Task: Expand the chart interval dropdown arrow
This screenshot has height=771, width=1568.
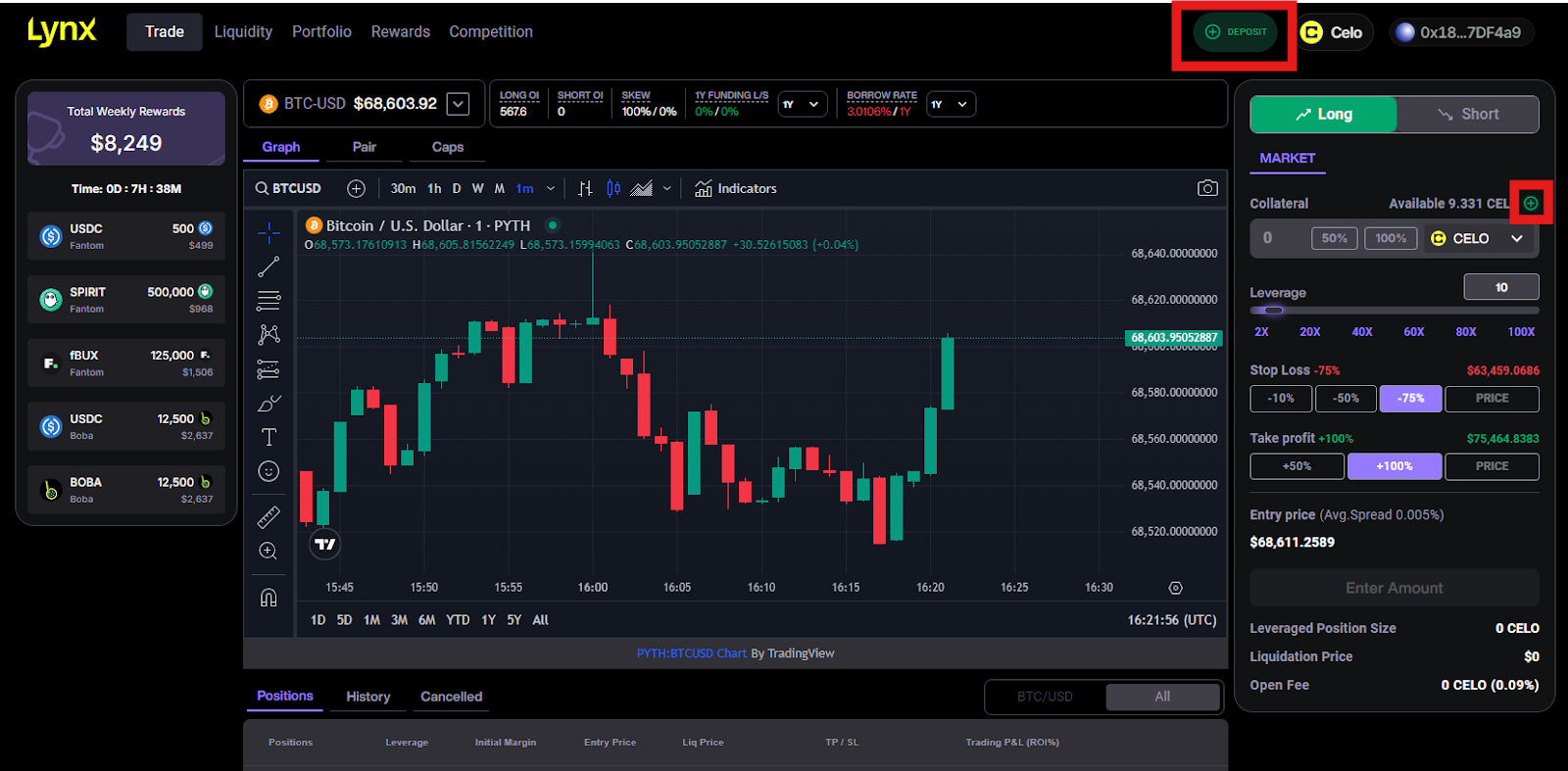Action: (x=551, y=188)
